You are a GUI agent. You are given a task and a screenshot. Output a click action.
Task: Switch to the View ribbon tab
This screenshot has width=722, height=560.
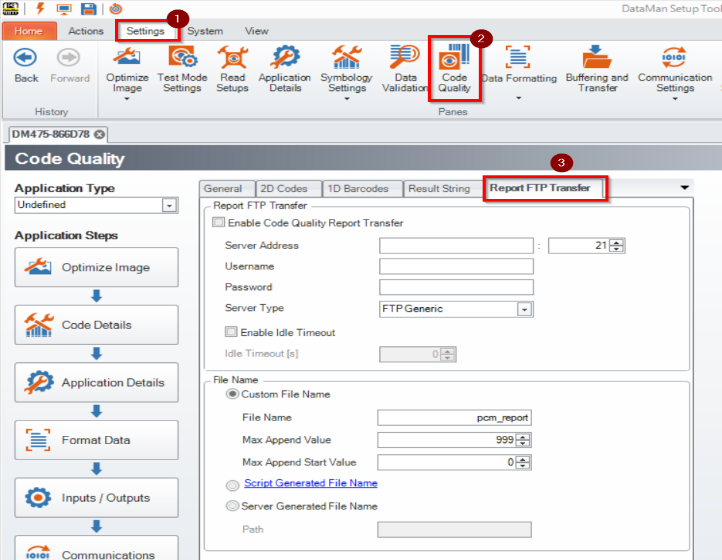(256, 31)
